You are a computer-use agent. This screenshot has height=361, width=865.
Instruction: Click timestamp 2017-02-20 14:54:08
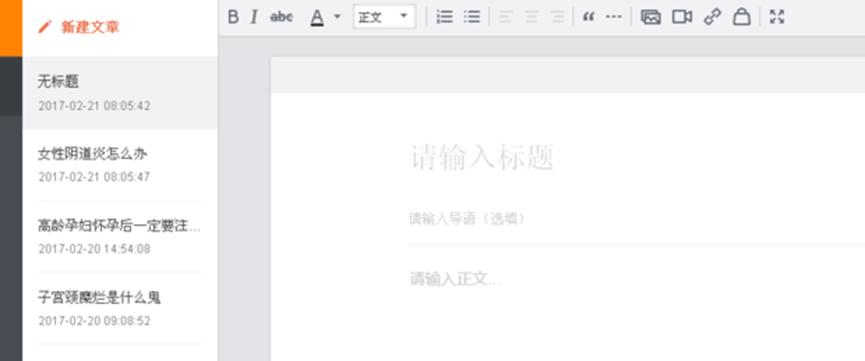pos(94,249)
